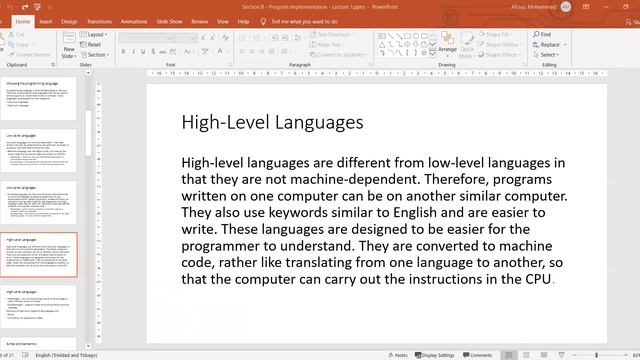Image resolution: width=640 pixels, height=360 pixels.
Task: Expand the shapes gallery More arrow
Action: pyautogui.click(x=433, y=53)
